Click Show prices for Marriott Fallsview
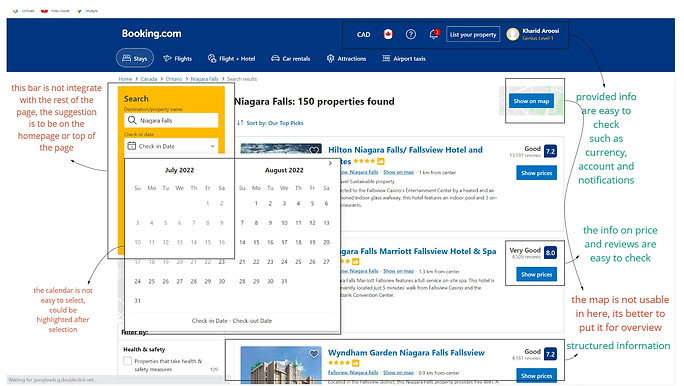This screenshot has height=386, width=684. (536, 274)
